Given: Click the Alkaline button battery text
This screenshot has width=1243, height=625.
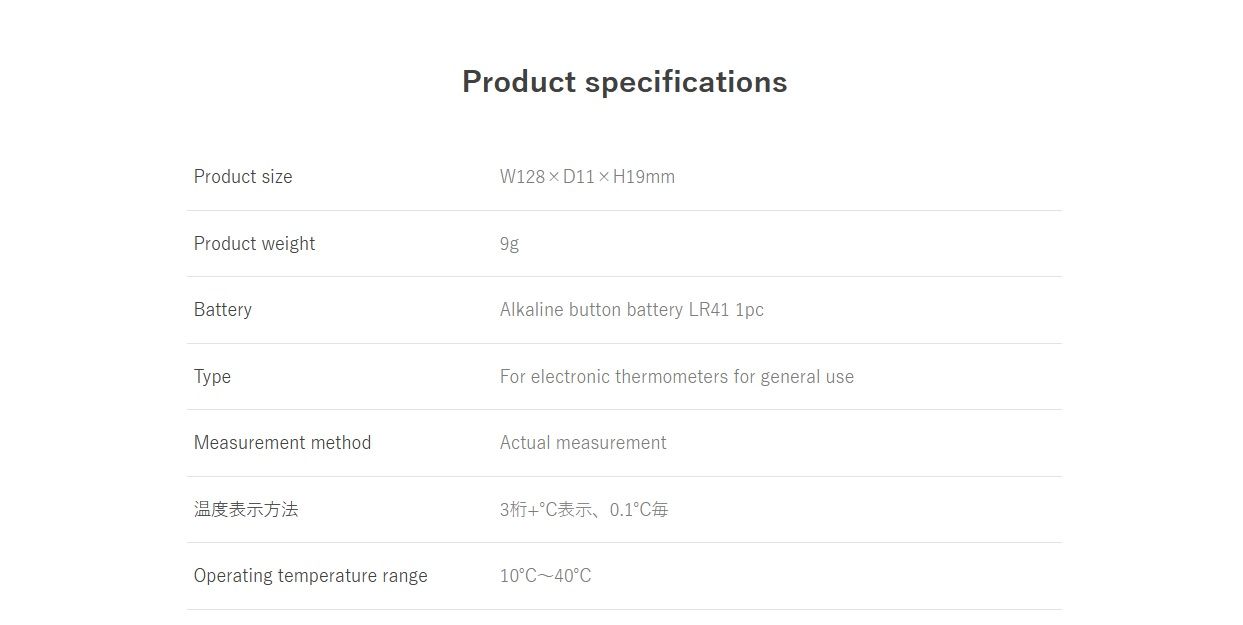Looking at the screenshot, I should tap(591, 310).
